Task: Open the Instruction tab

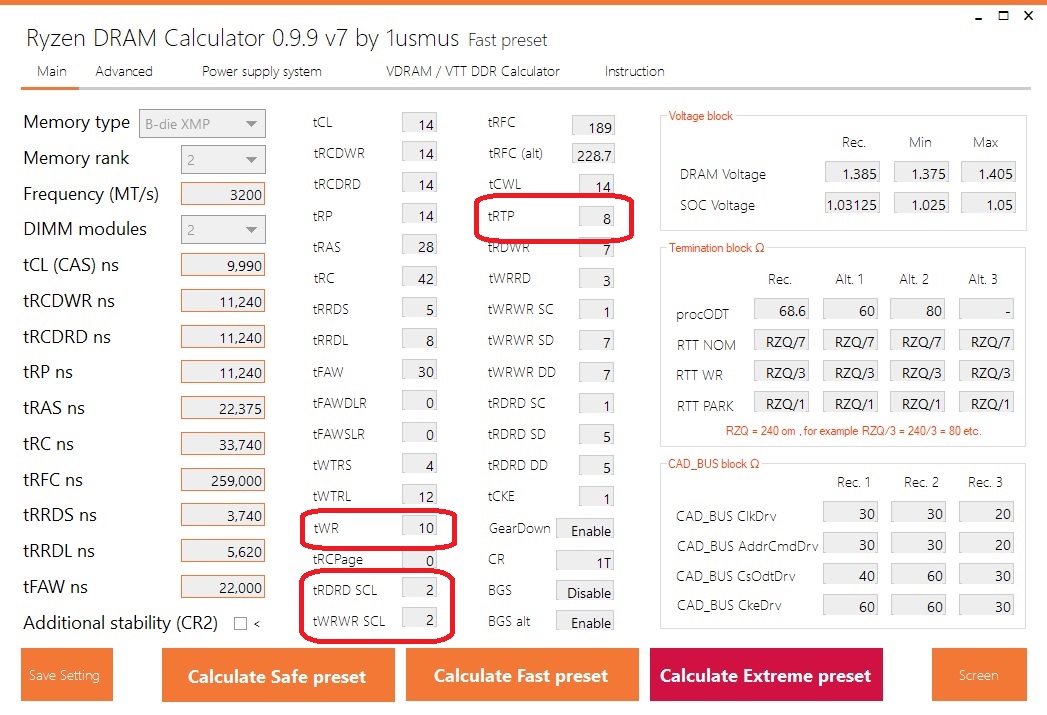Action: point(634,72)
